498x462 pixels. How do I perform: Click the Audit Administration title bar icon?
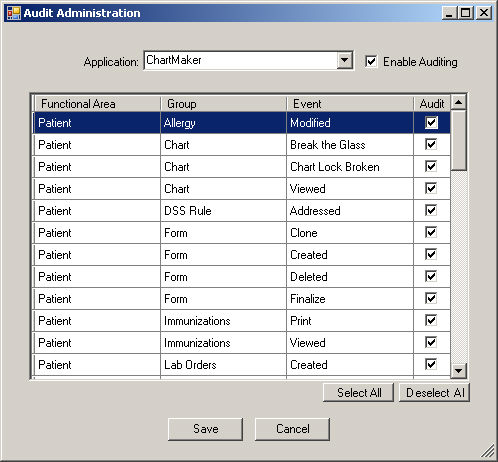pyautogui.click(x=14, y=13)
